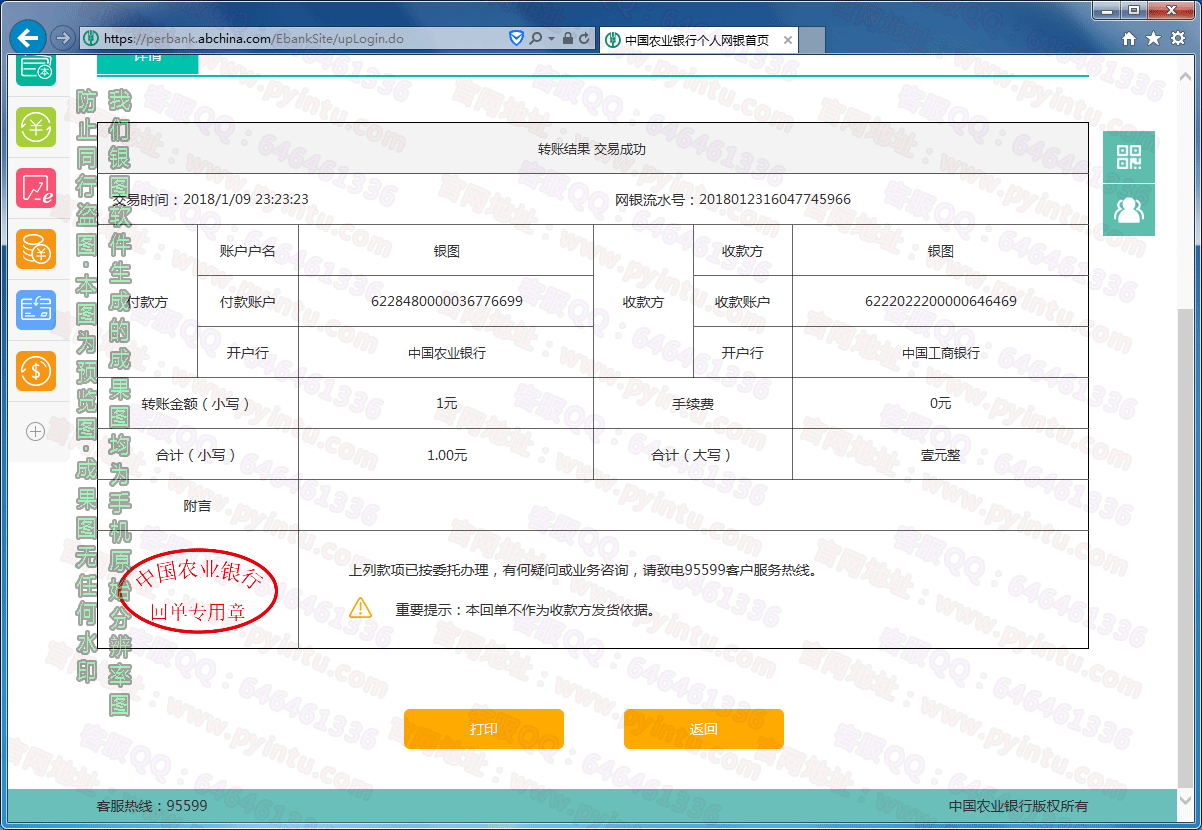Click the yellow warning triangle icon
Image resolution: width=1202 pixels, height=830 pixels.
click(x=360, y=608)
